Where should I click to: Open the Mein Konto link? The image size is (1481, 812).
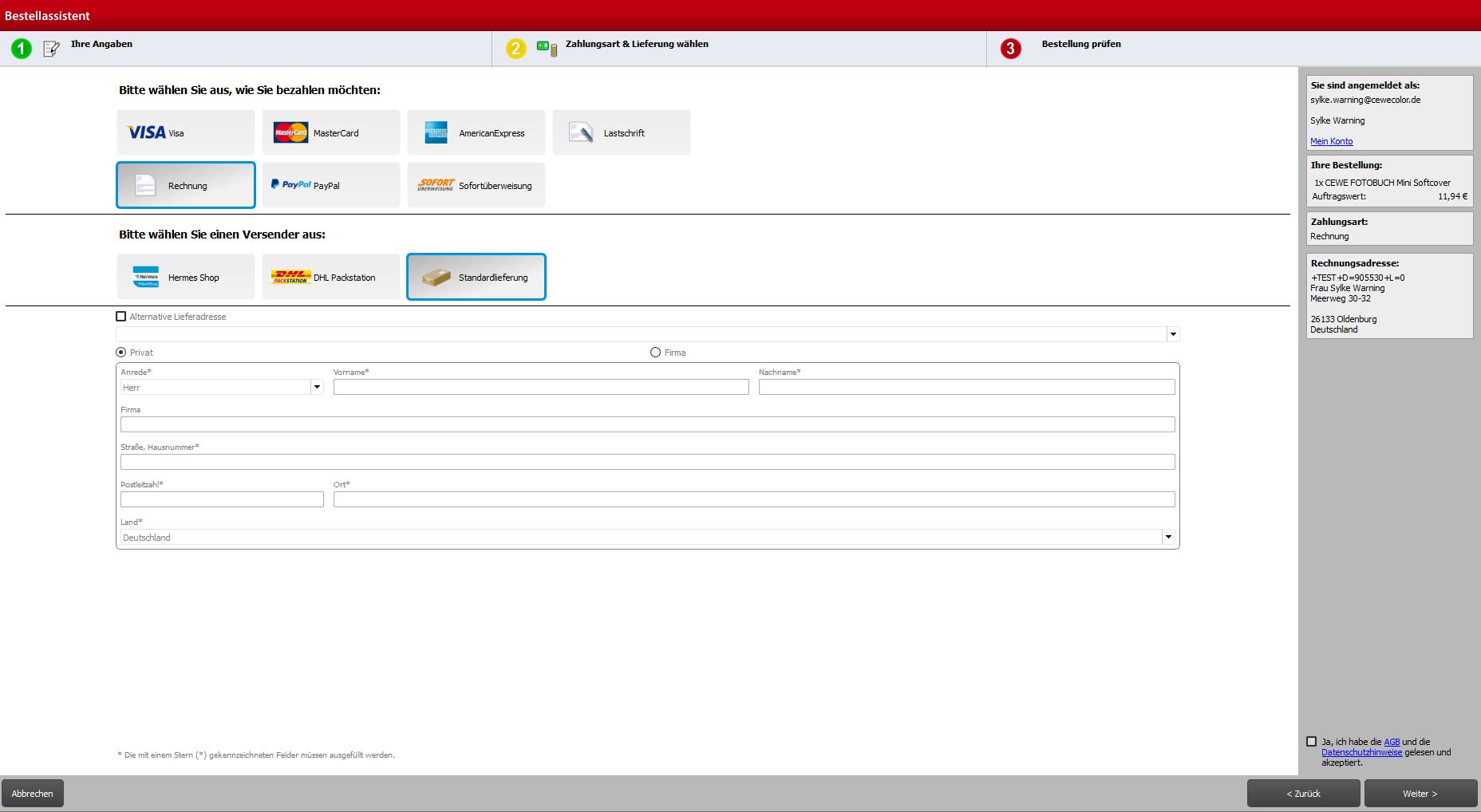1331,141
